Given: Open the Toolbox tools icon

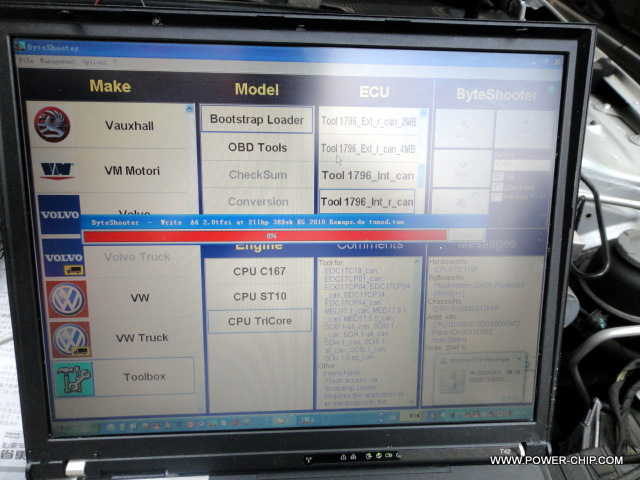Looking at the screenshot, I should click(73, 378).
